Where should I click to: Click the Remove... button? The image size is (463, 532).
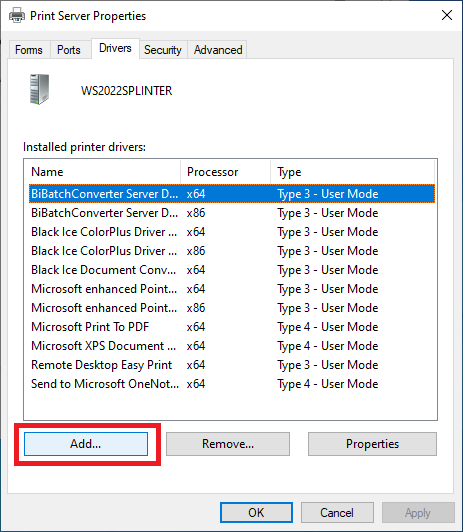tap(228, 444)
